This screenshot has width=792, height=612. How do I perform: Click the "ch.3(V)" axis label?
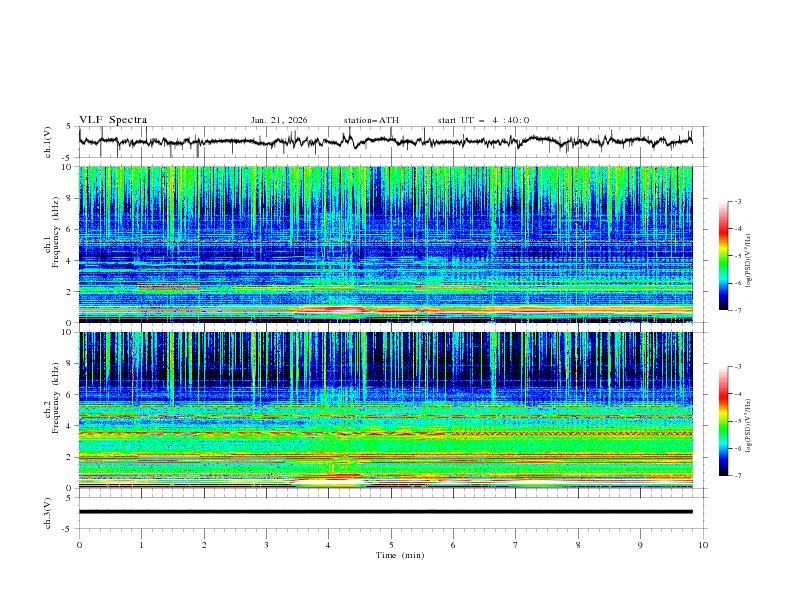[x=48, y=513]
